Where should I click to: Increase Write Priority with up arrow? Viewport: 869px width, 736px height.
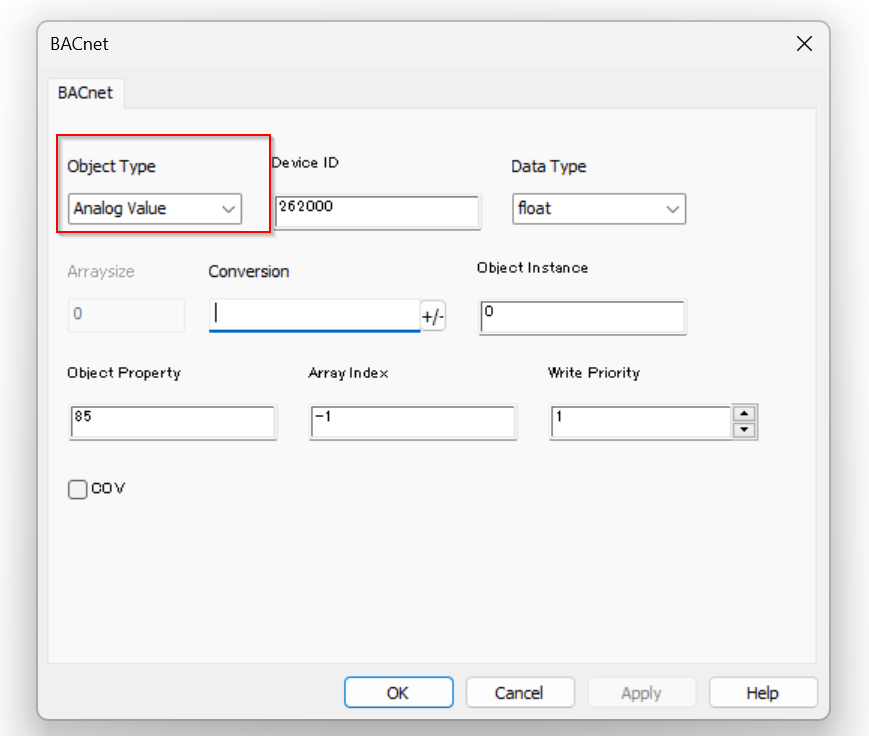click(x=744, y=413)
